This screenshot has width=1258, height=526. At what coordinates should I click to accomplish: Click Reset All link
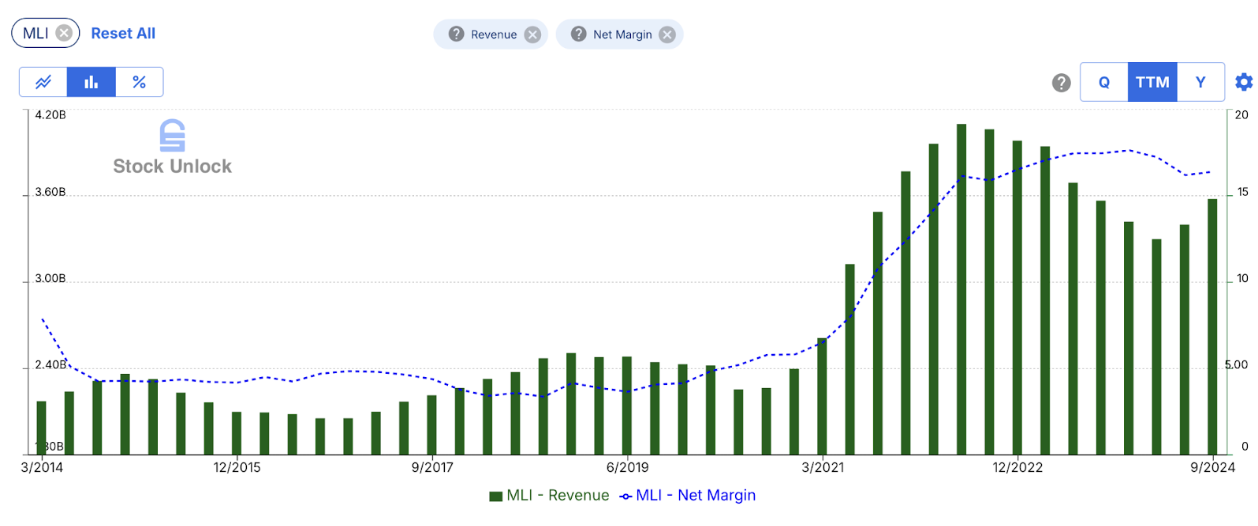(x=123, y=33)
